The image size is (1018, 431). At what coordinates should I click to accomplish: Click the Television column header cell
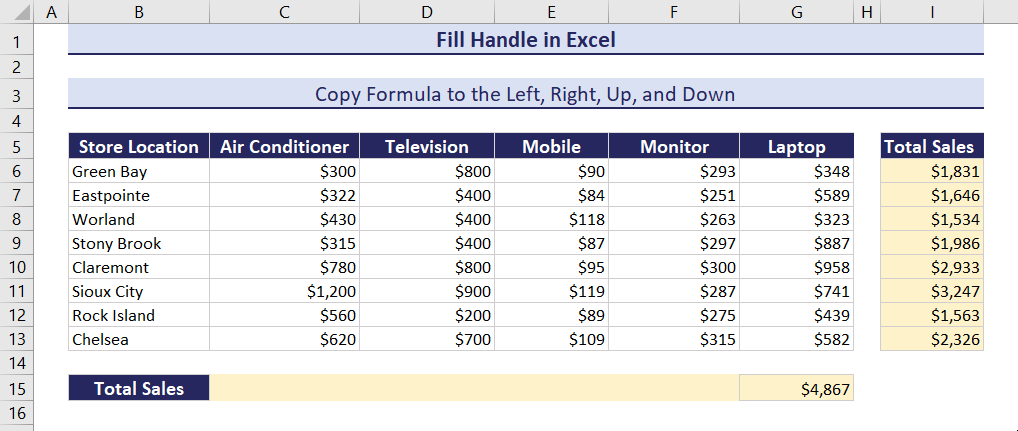427,146
